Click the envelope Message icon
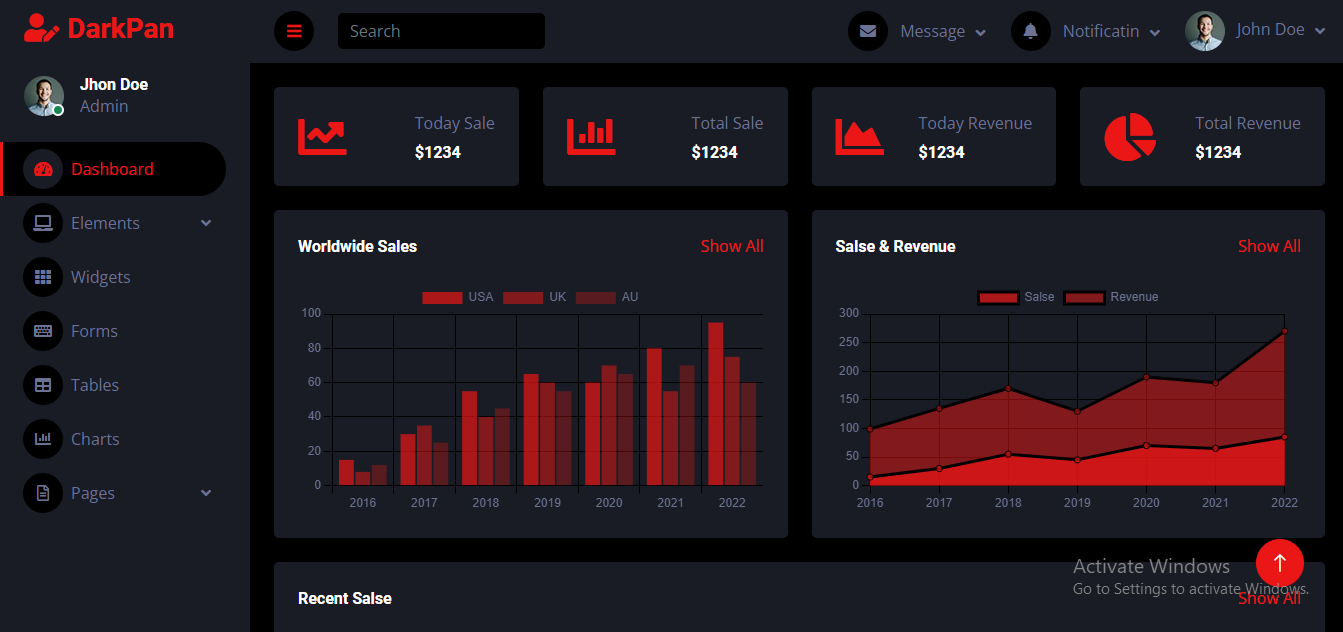The width and height of the screenshot is (1343, 632). (868, 31)
